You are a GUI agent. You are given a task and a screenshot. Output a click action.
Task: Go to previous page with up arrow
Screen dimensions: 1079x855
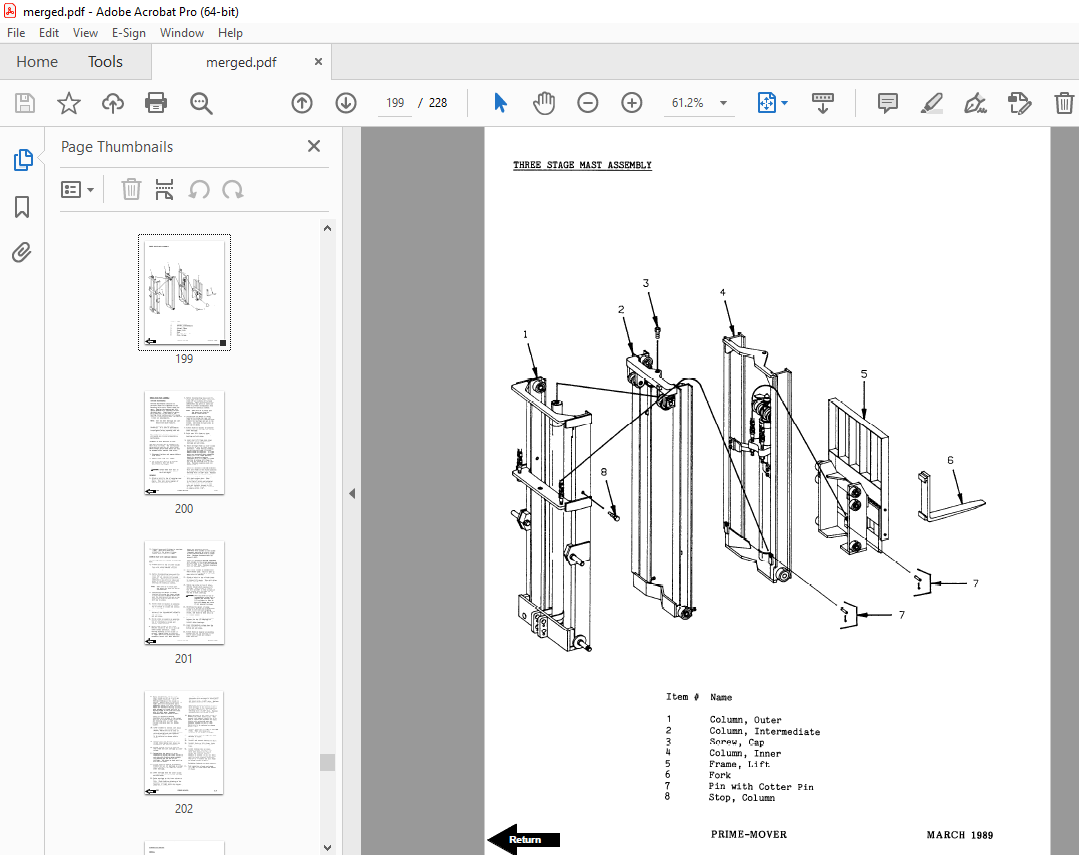point(302,103)
